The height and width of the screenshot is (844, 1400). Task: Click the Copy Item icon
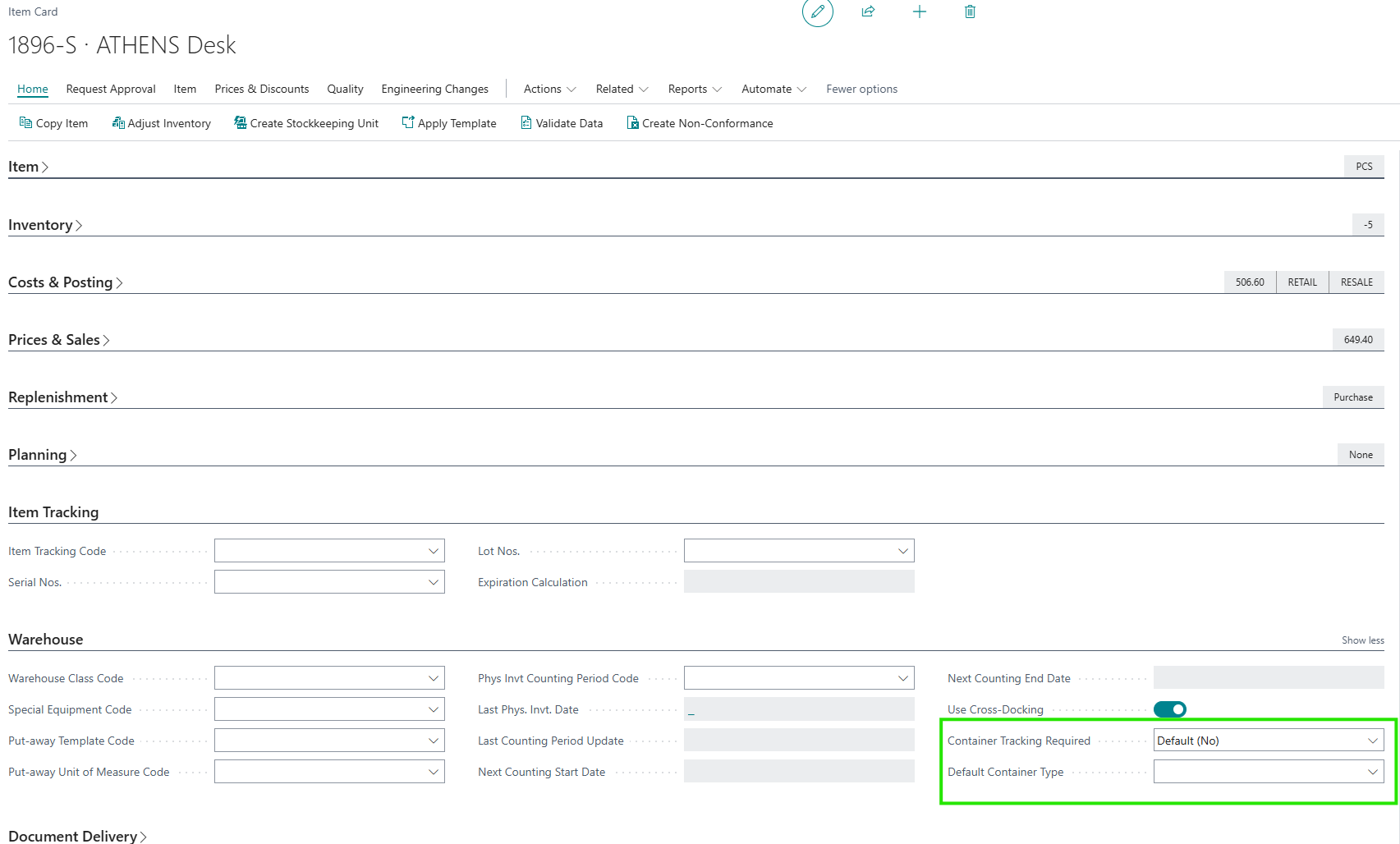25,123
